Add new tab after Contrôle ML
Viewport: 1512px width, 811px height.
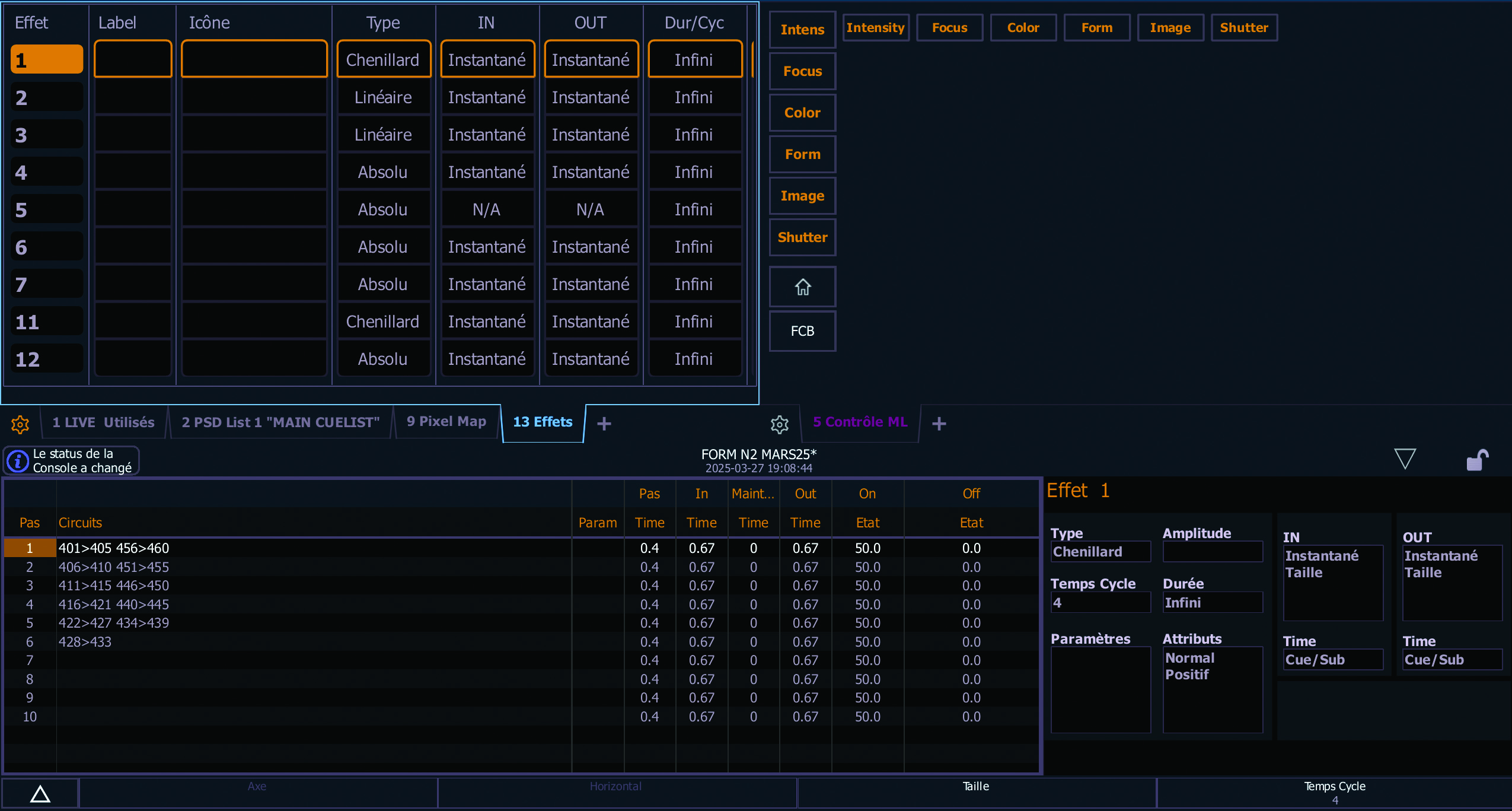tap(939, 424)
